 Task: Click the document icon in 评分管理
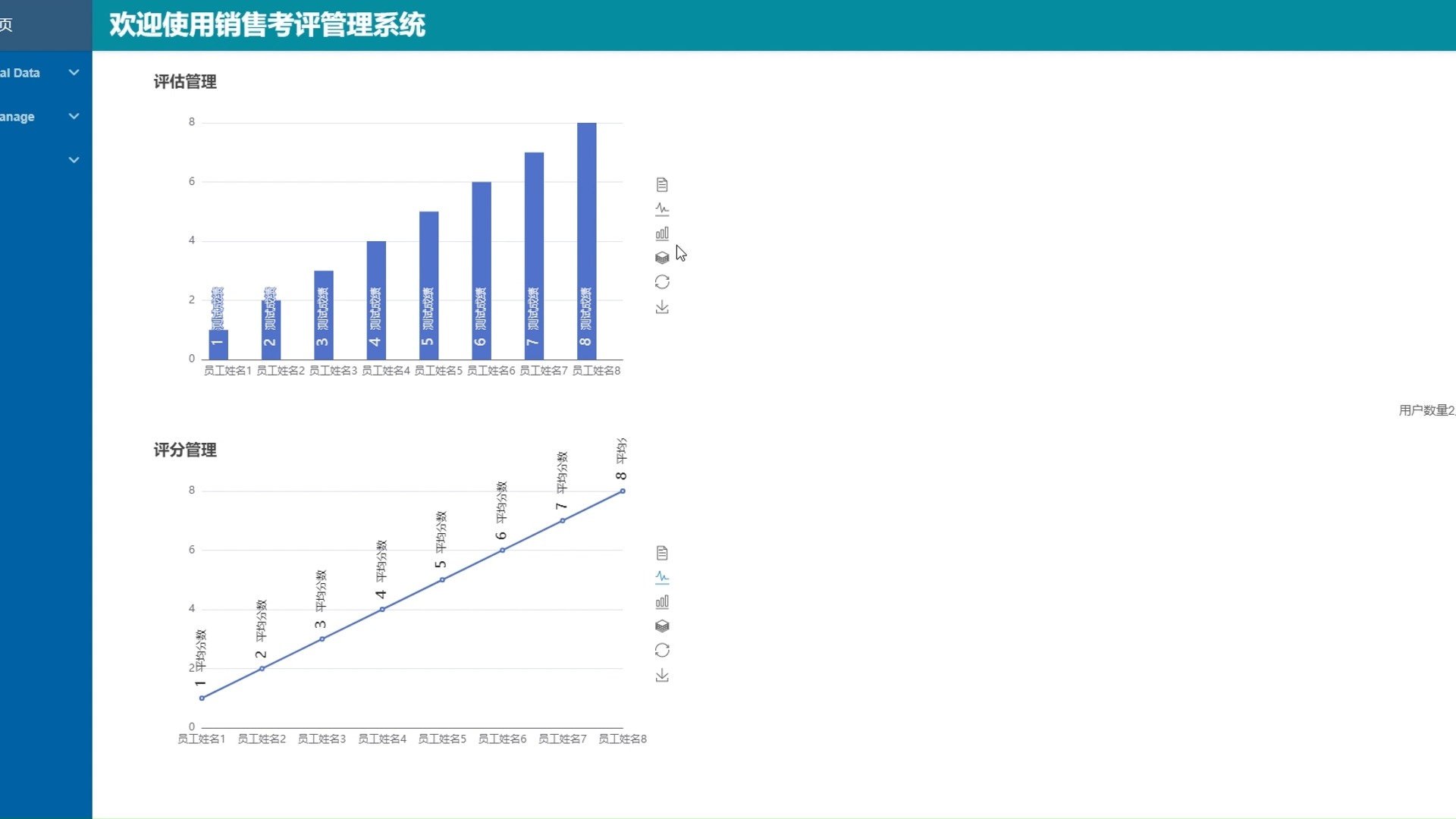point(661,552)
